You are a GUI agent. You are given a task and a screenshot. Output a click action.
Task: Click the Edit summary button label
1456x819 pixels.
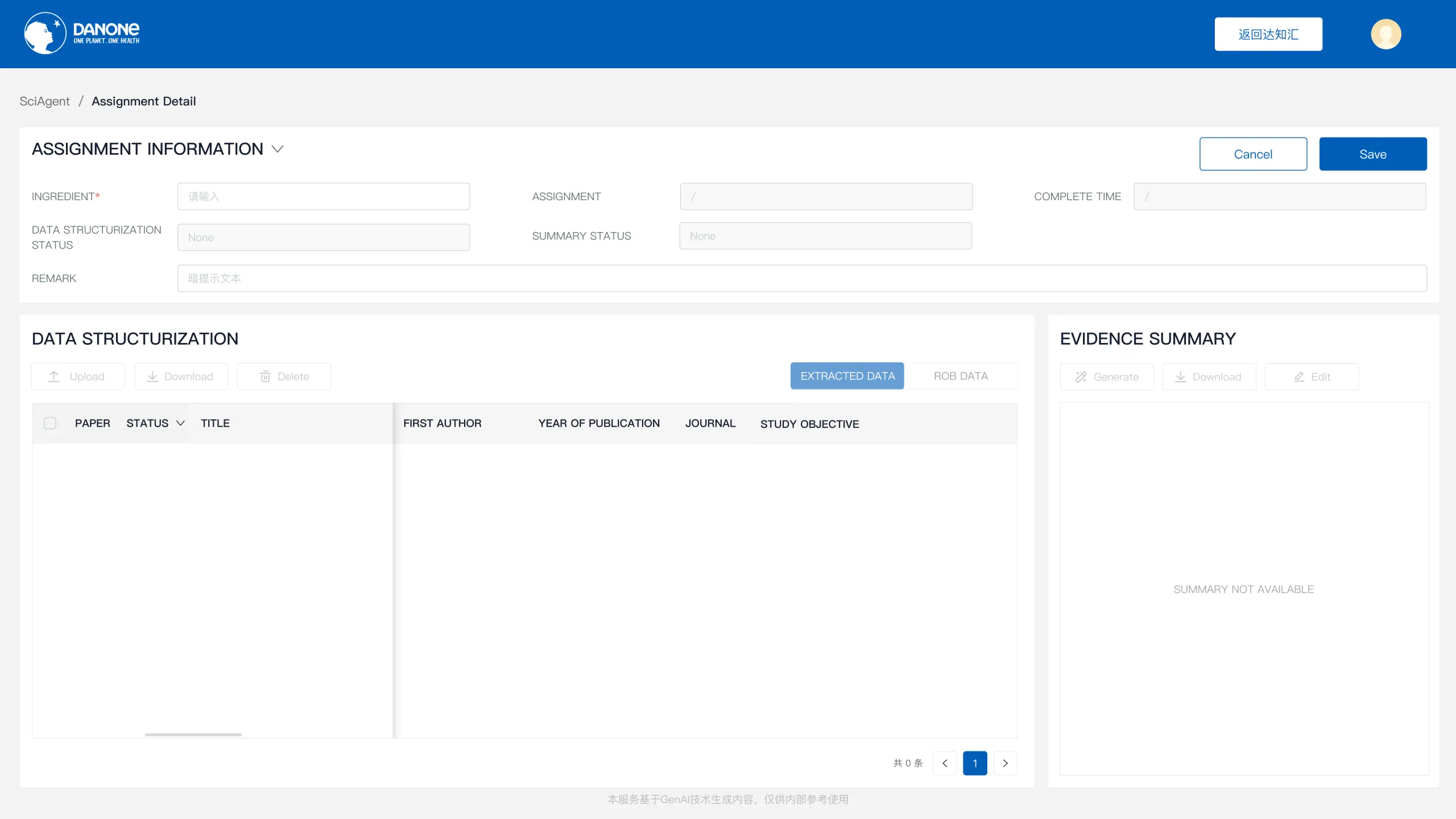pyautogui.click(x=1320, y=377)
